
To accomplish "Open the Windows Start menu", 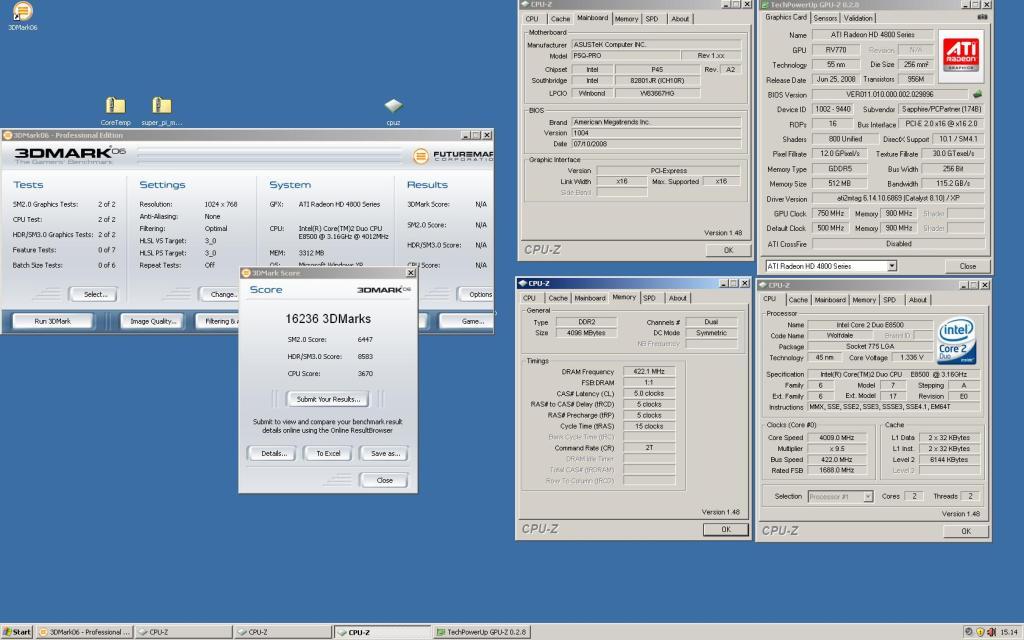I will [x=17, y=632].
